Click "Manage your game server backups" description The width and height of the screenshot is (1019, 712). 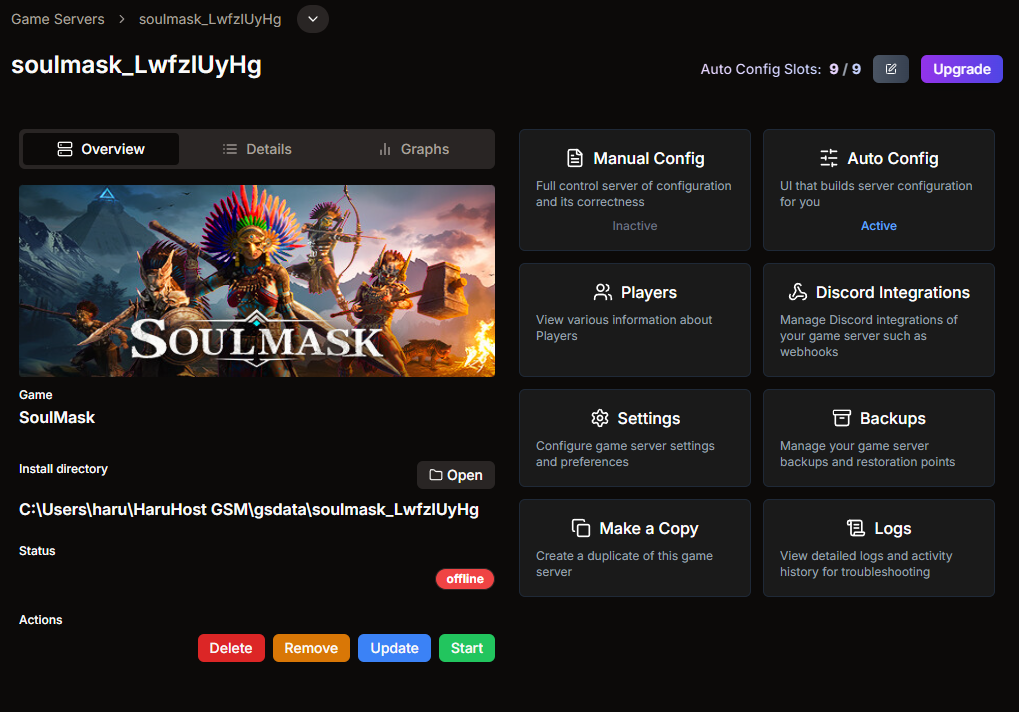(868, 453)
